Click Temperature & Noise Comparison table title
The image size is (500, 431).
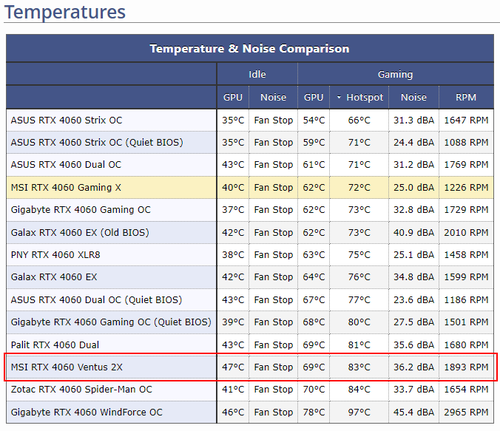250,49
